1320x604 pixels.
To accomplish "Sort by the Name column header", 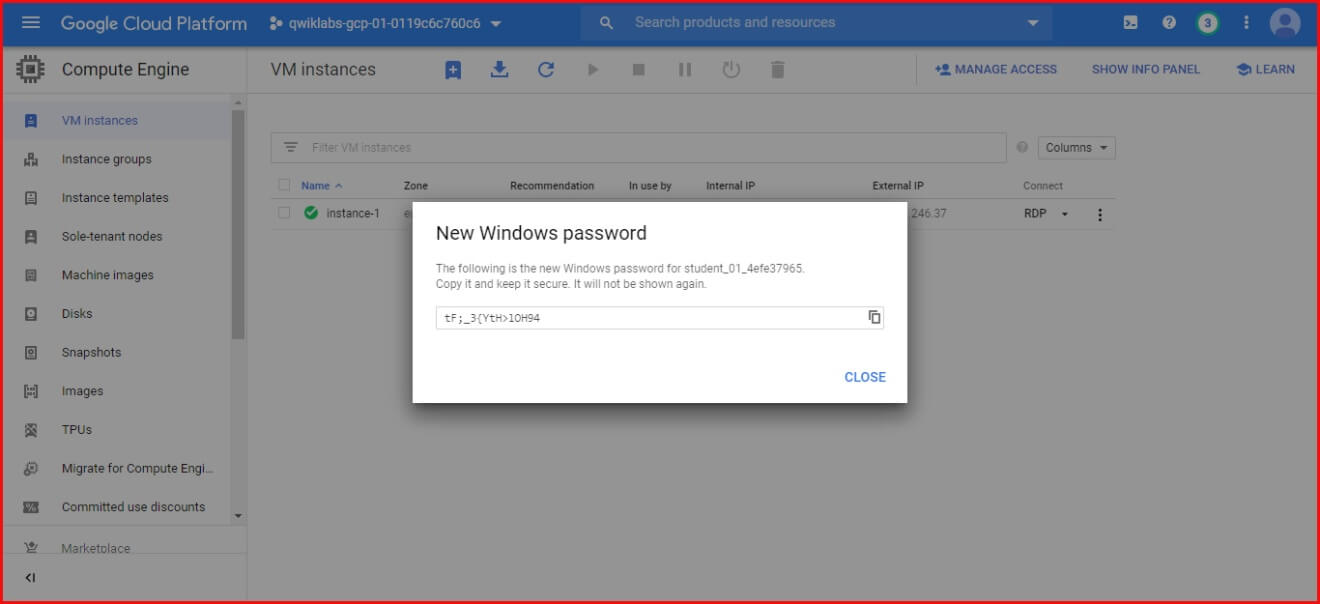I will [322, 185].
